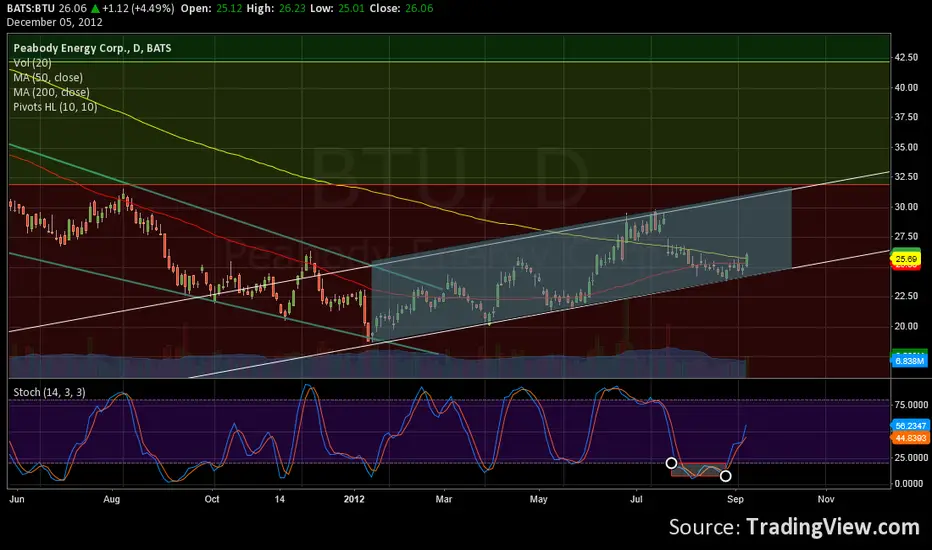This screenshot has width=932, height=550.
Task: Click the Jul label on time axis
Action: pyautogui.click(x=637, y=499)
